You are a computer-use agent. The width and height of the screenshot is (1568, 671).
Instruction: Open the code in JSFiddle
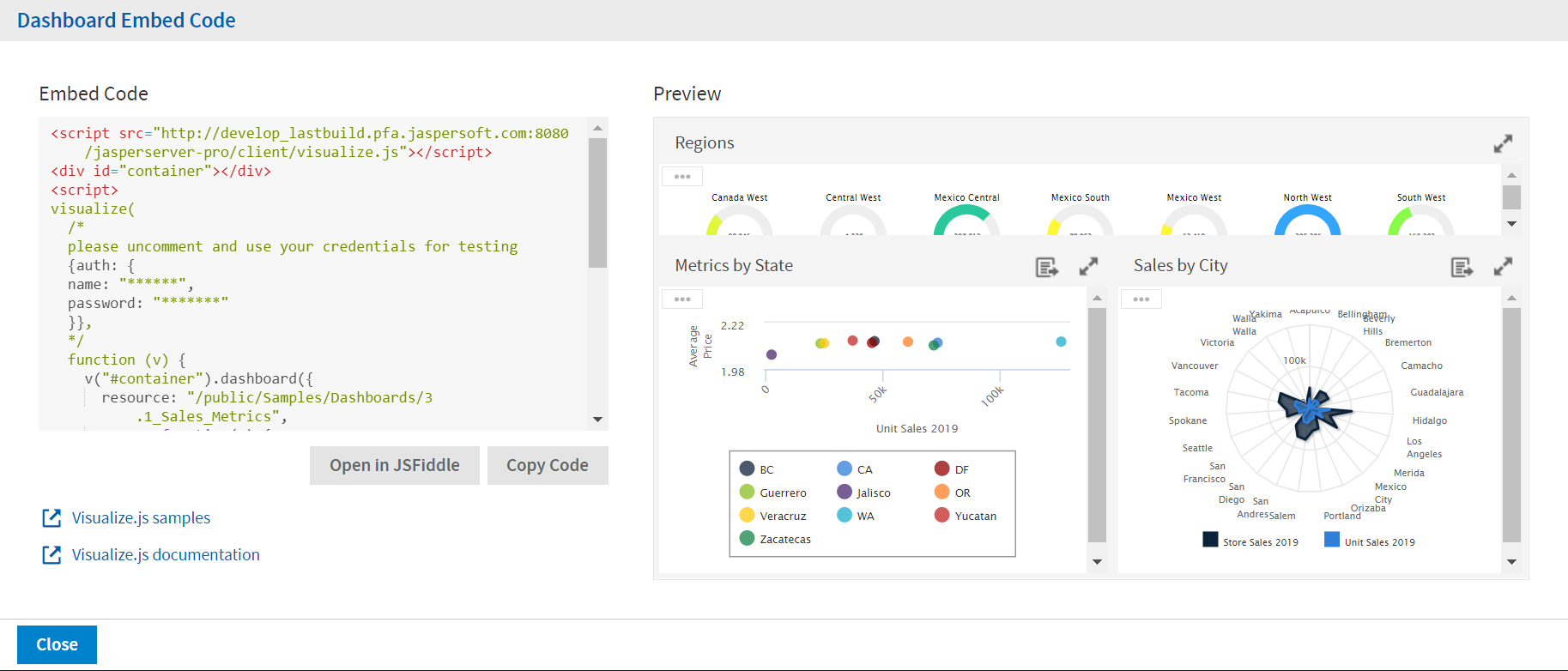coord(395,465)
